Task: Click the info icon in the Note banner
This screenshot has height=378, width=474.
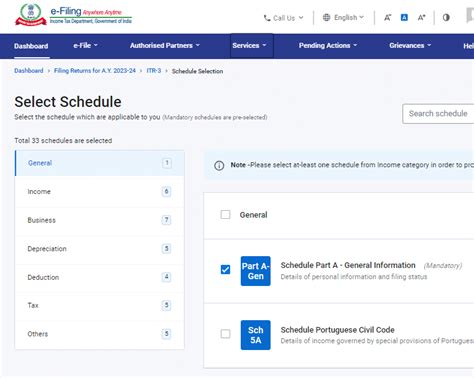Action: [219, 165]
